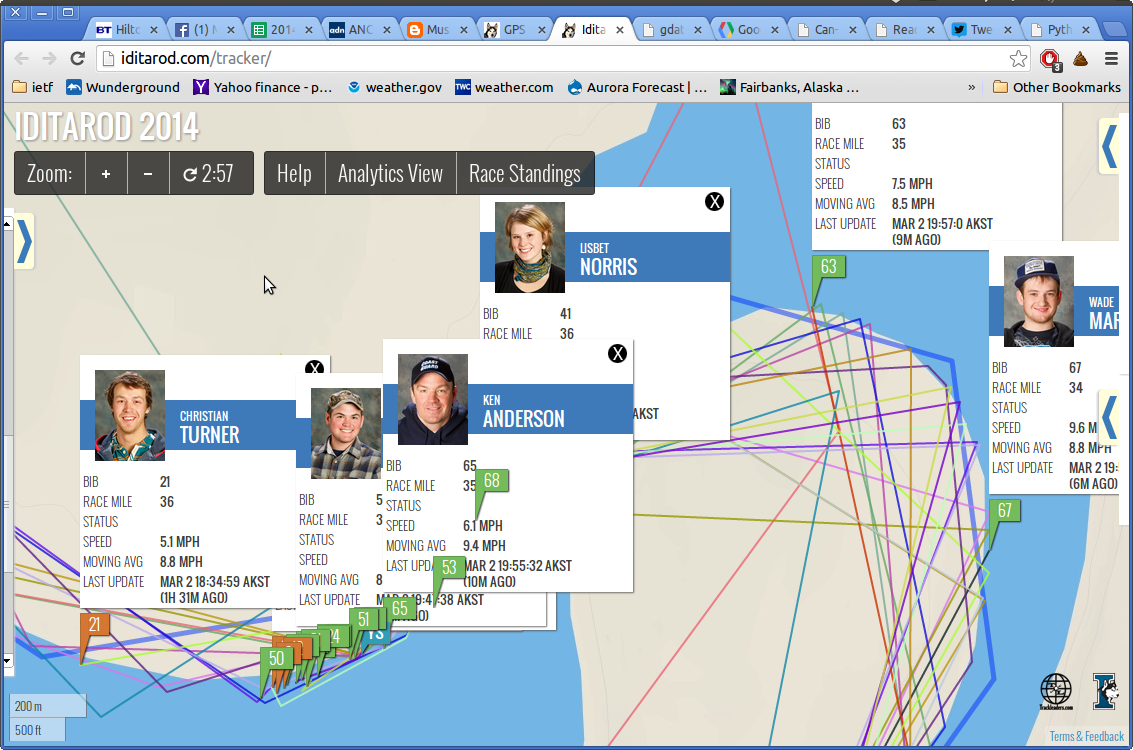Bookmark this page with star icon
The width and height of the screenshot is (1133, 750).
point(1019,59)
